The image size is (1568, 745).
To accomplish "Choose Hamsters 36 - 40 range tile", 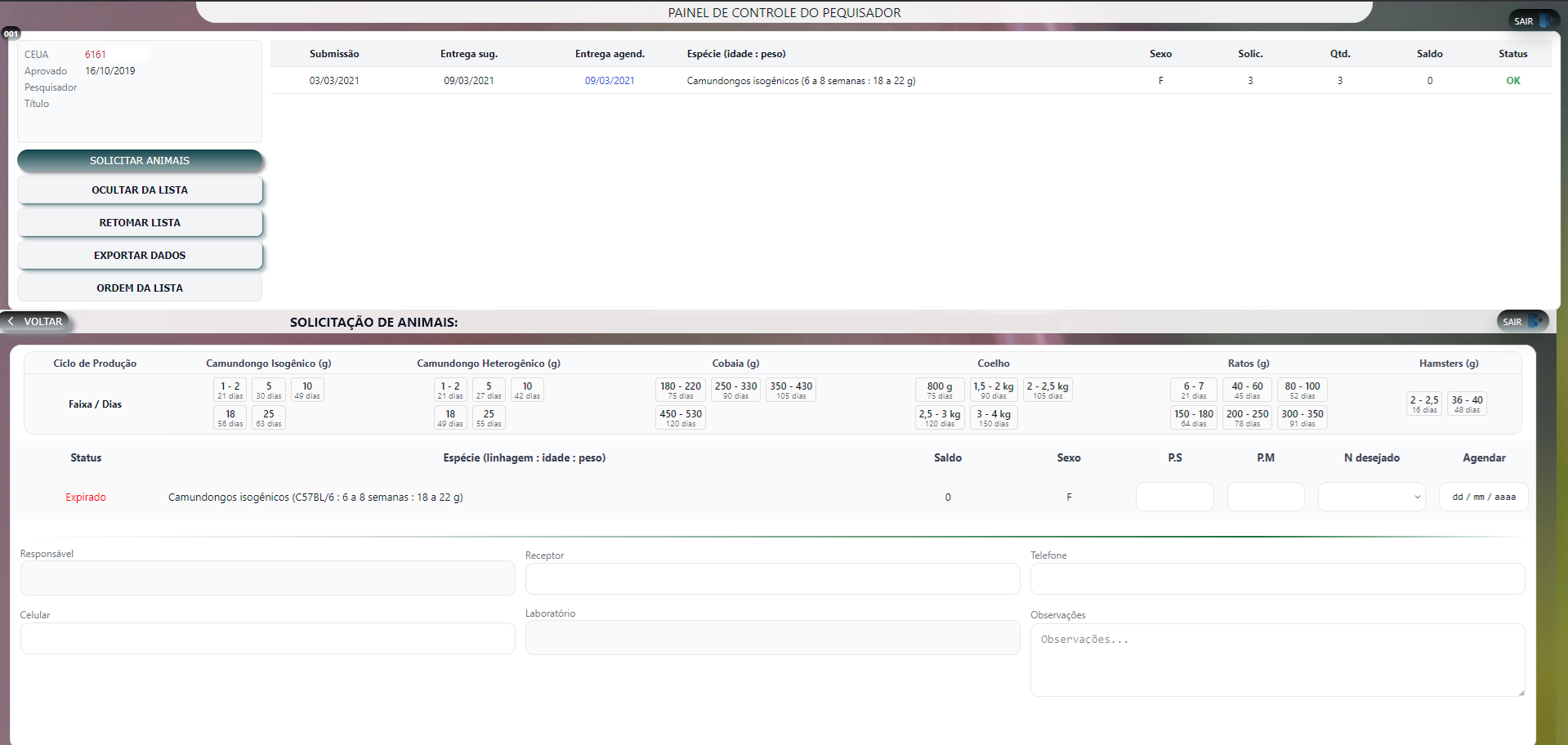I will click(x=1467, y=404).
